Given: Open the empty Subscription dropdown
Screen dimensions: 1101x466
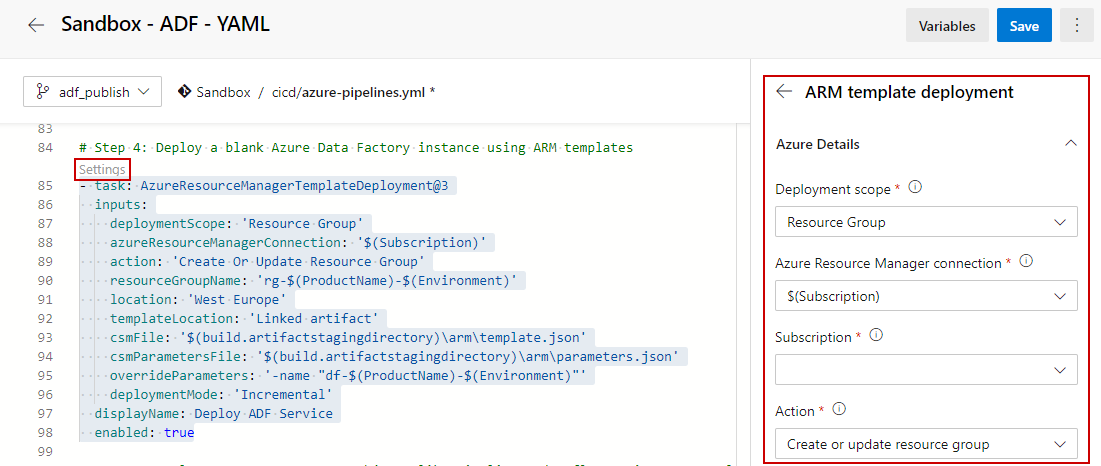Looking at the screenshot, I should [926, 370].
